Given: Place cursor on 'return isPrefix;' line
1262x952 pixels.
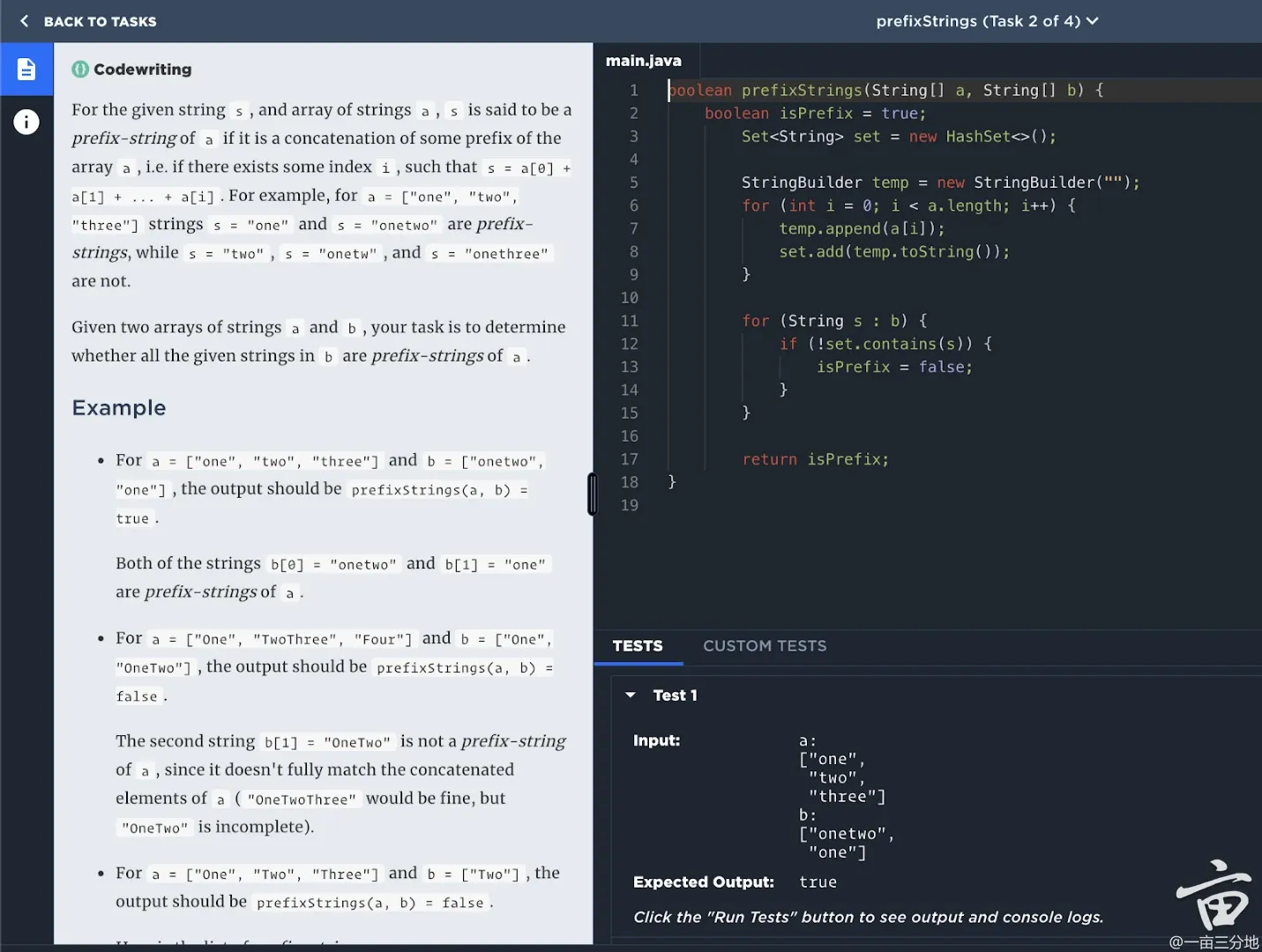Looking at the screenshot, I should point(816,459).
